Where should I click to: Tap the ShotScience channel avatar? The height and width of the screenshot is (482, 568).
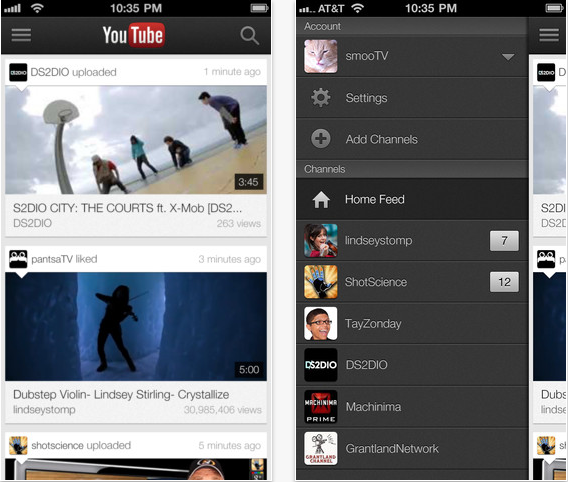click(x=321, y=282)
